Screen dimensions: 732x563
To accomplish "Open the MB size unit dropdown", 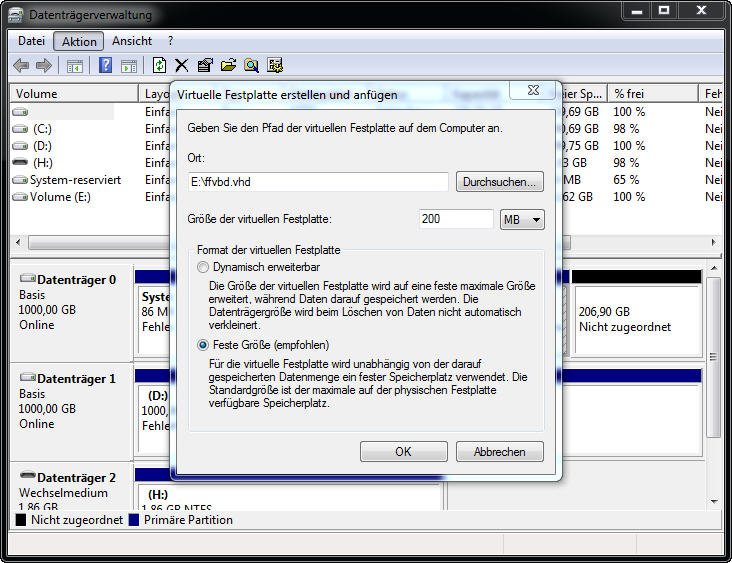I will 522,219.
